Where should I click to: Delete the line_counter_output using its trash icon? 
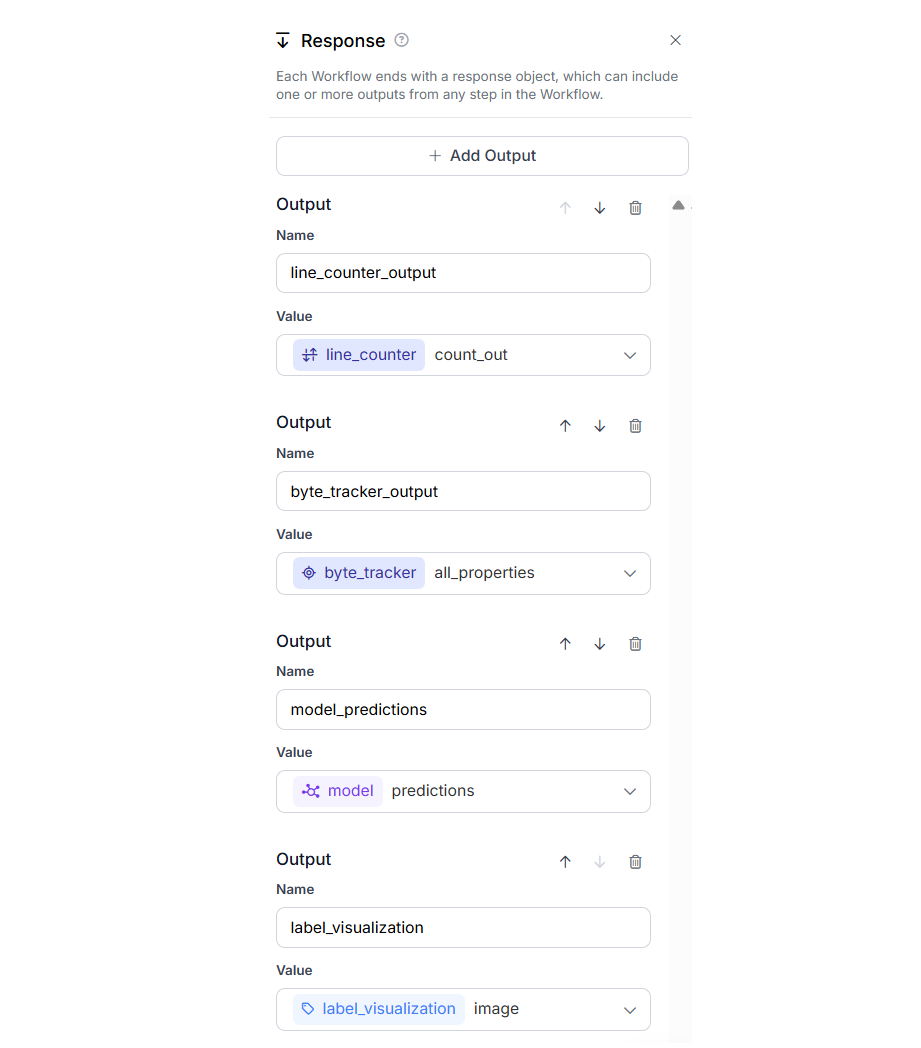tap(635, 207)
